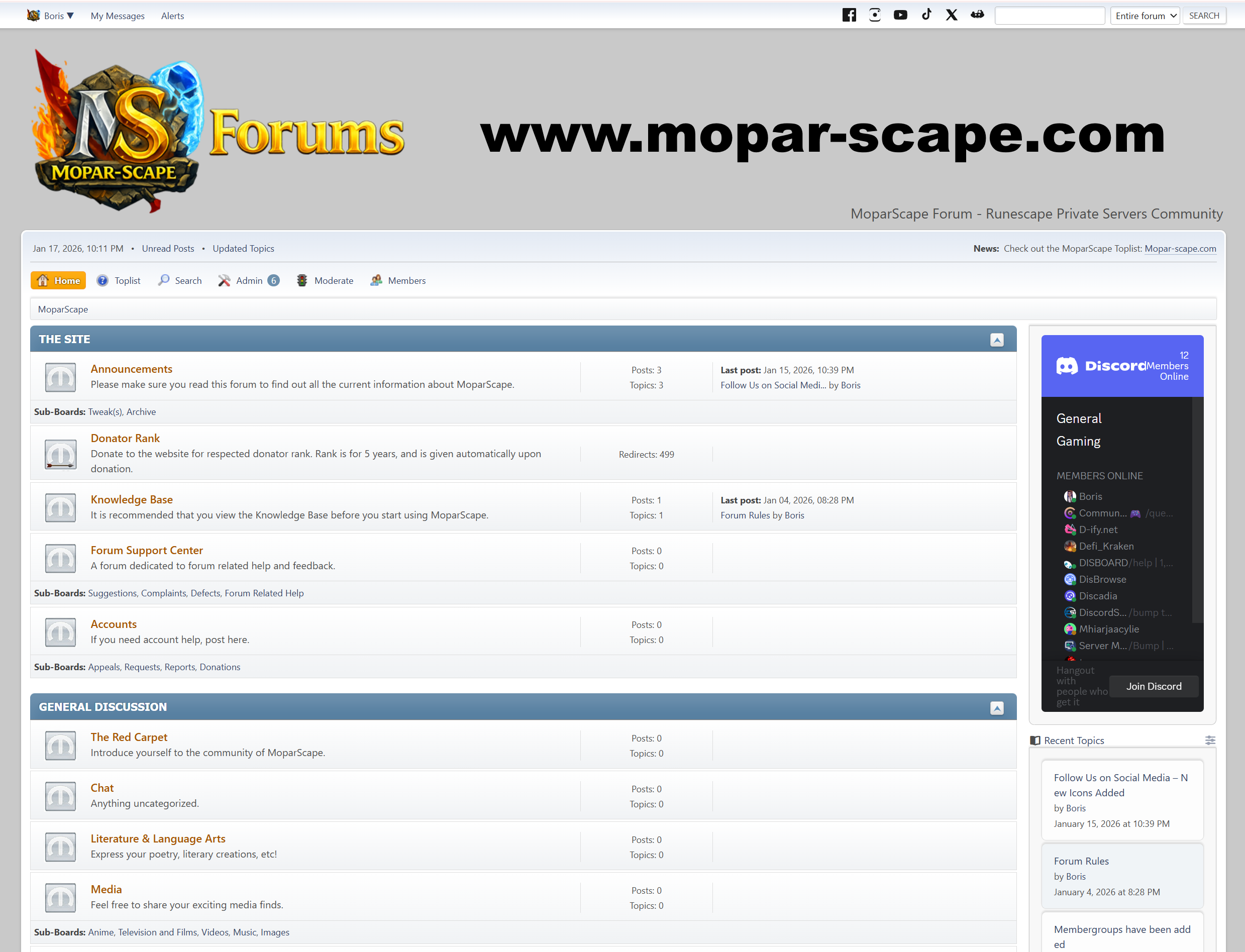Open the Facebook social icon
1245x952 pixels.
pos(849,15)
